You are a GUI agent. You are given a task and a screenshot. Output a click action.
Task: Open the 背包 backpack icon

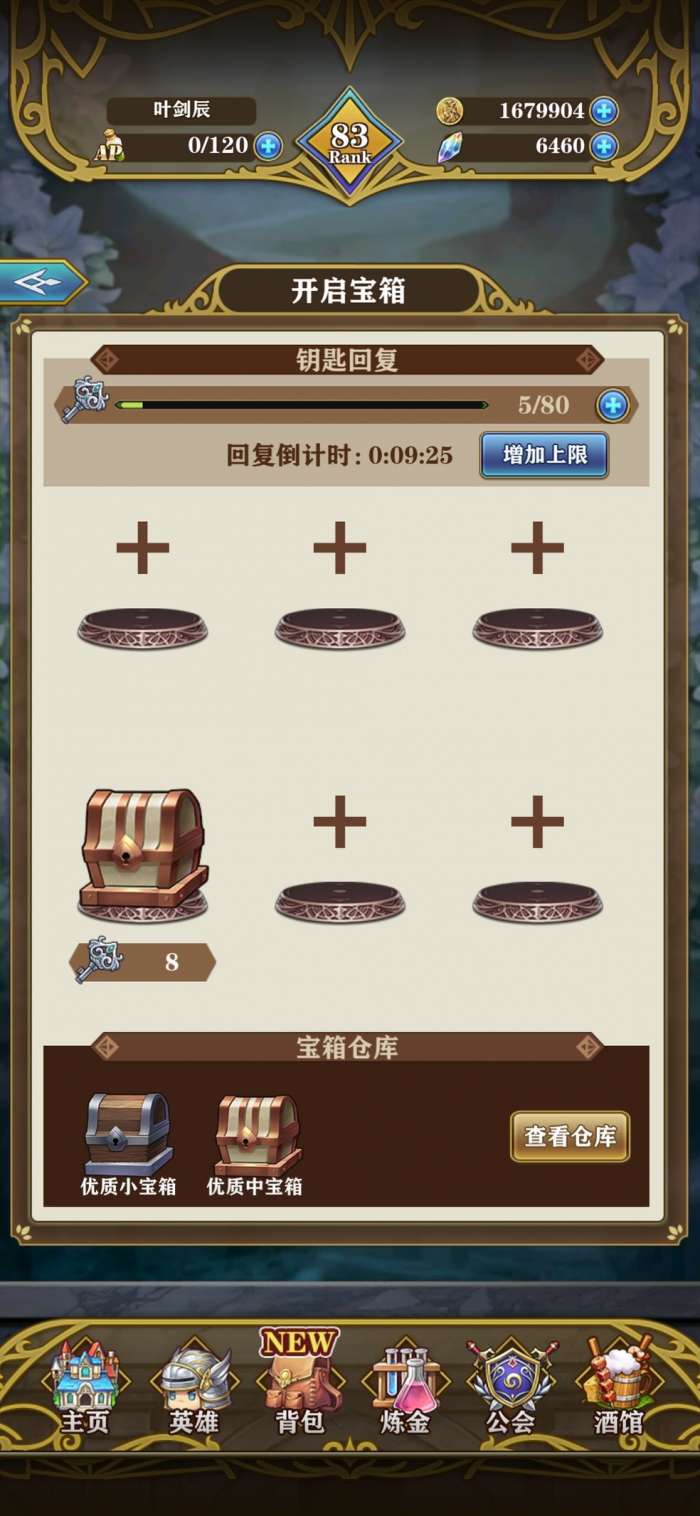click(x=300, y=1385)
